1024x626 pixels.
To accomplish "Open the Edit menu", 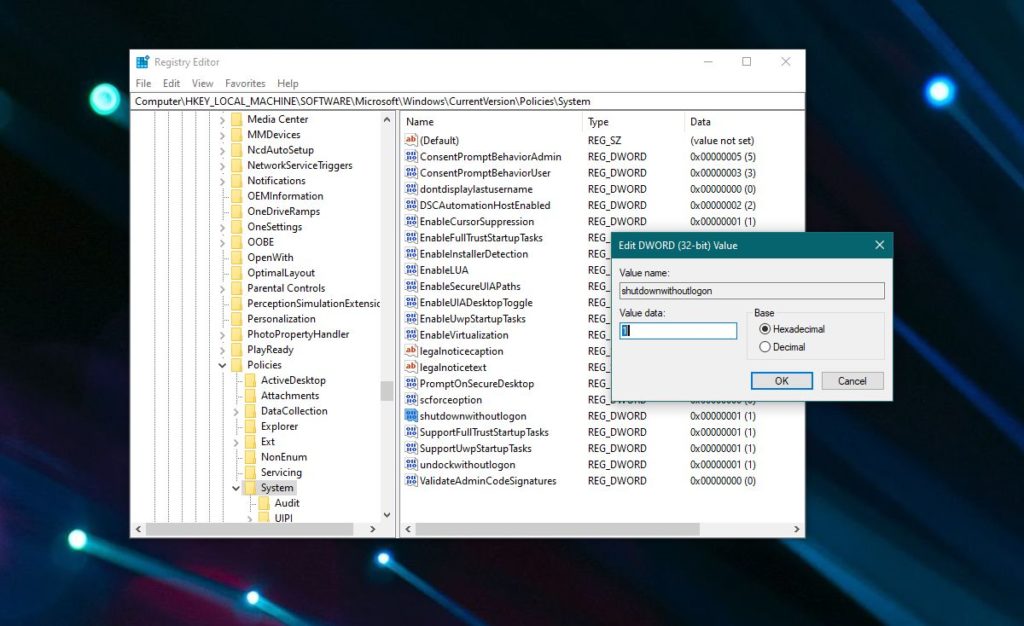I will (170, 83).
